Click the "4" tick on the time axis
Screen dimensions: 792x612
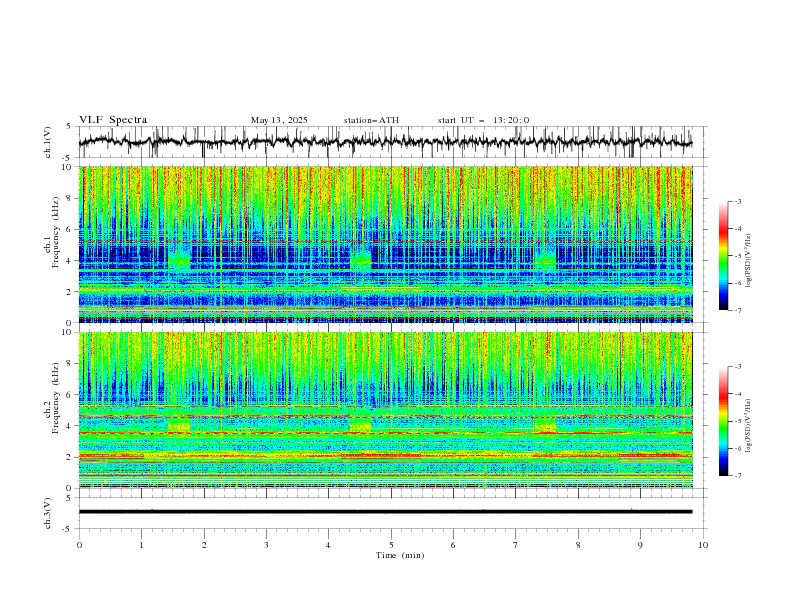[328, 545]
